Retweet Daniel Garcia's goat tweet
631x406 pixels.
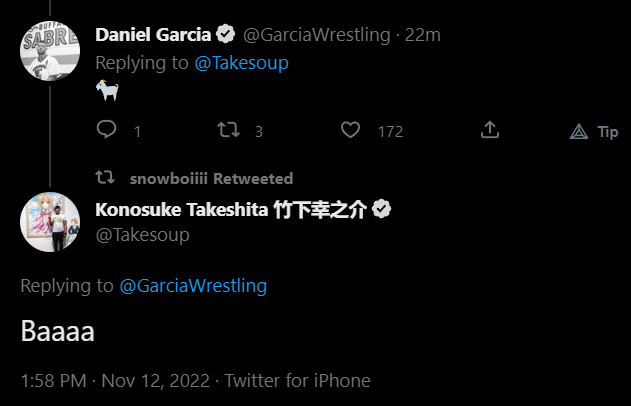229,130
